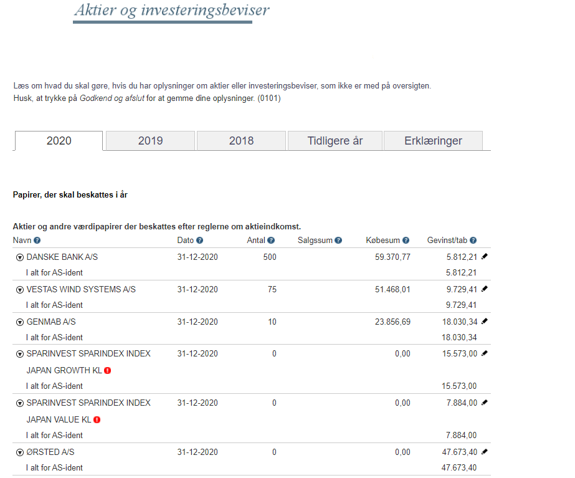Open the Gevinst/tab help icon
This screenshot has width=575, height=478.
(x=473, y=241)
